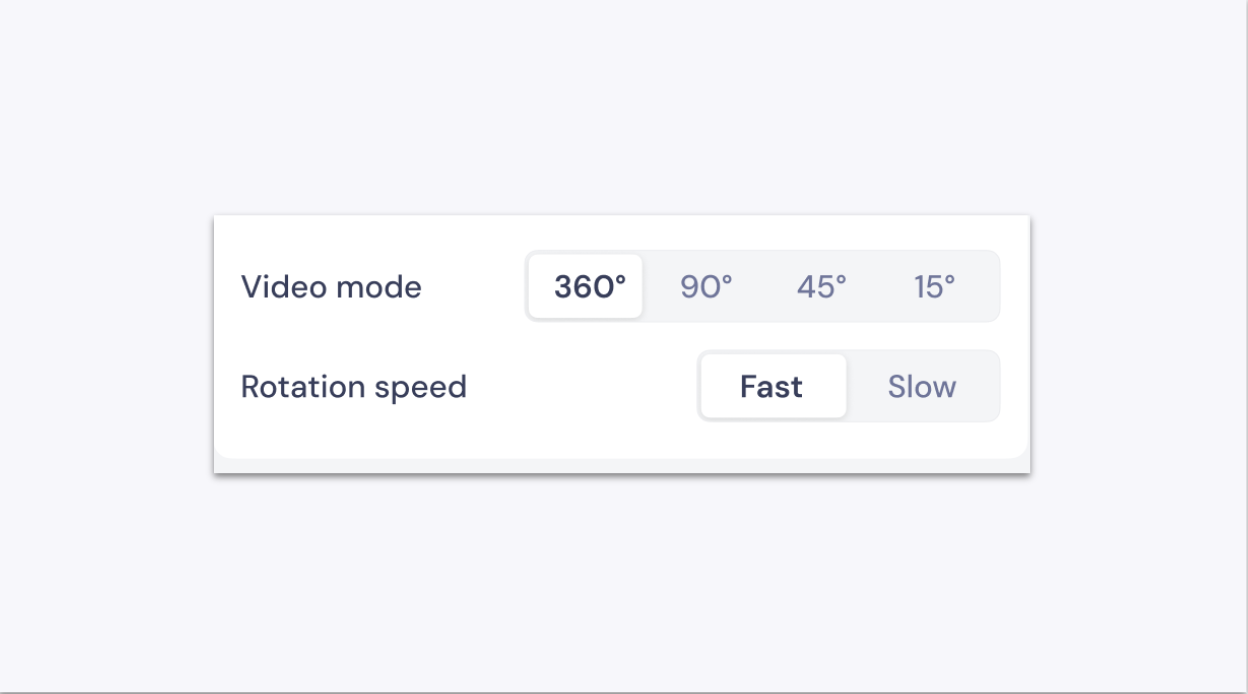The image size is (1248, 694).
Task: Tap the 15° angle segment
Action: click(x=935, y=287)
